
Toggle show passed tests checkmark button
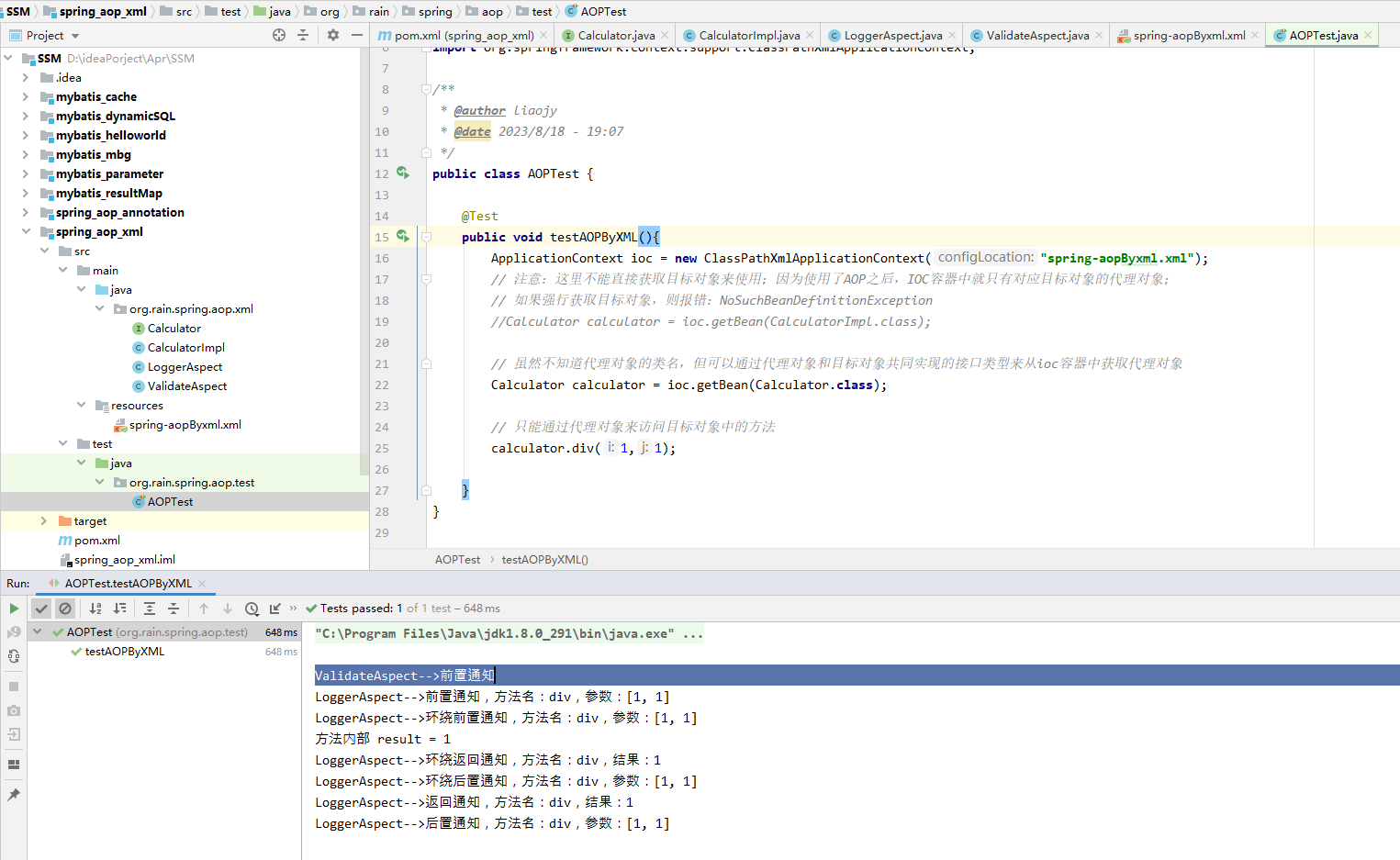[x=41, y=609]
